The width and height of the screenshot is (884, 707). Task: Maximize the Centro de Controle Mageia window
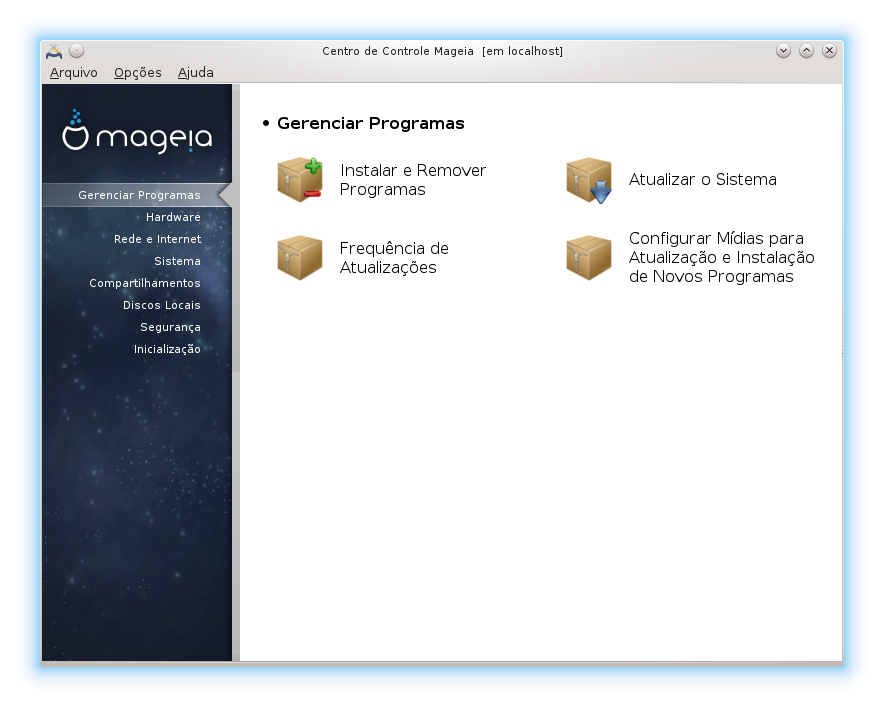tap(806, 51)
